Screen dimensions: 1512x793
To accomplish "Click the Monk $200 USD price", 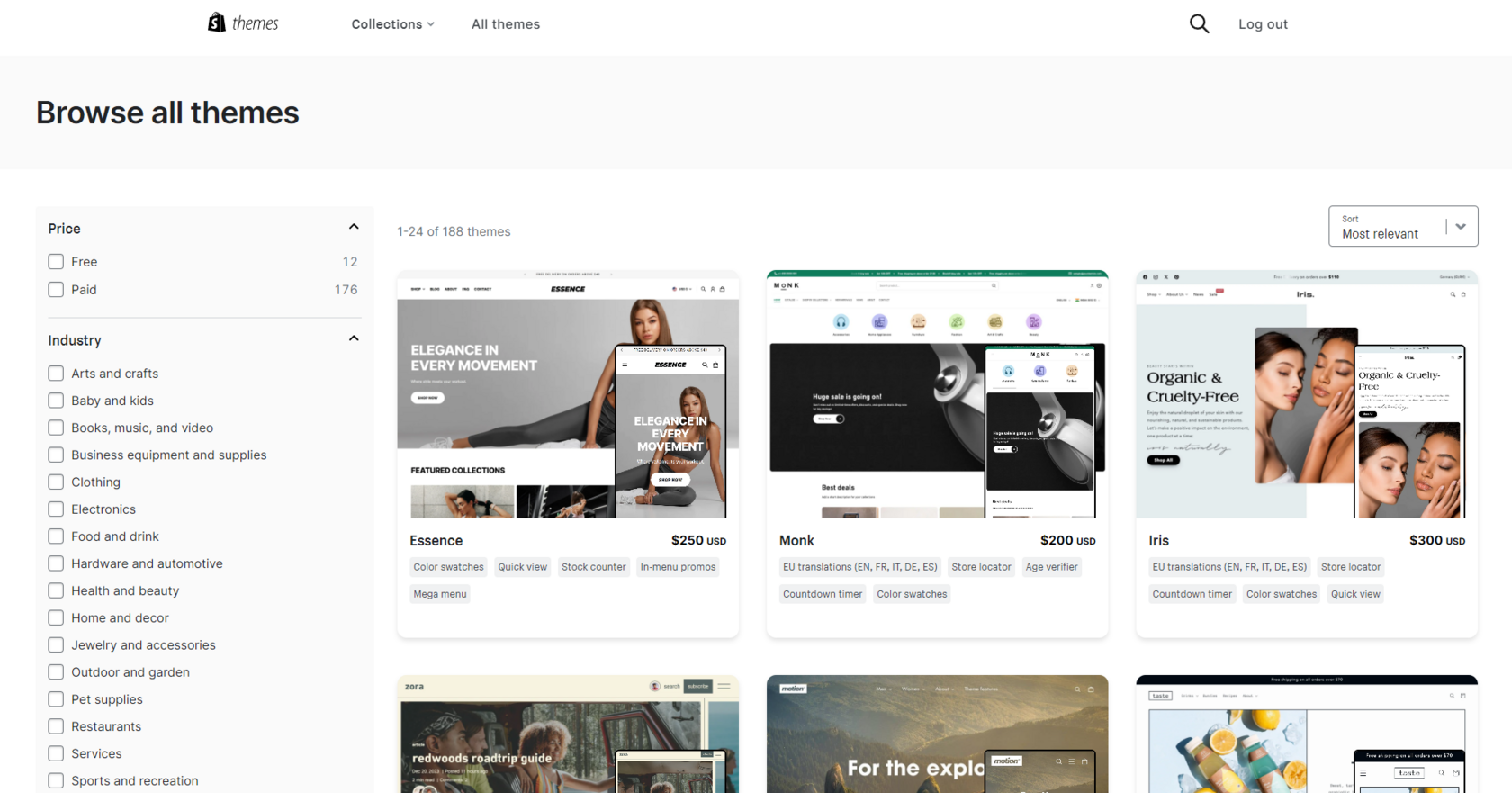I will pos(1068,541).
